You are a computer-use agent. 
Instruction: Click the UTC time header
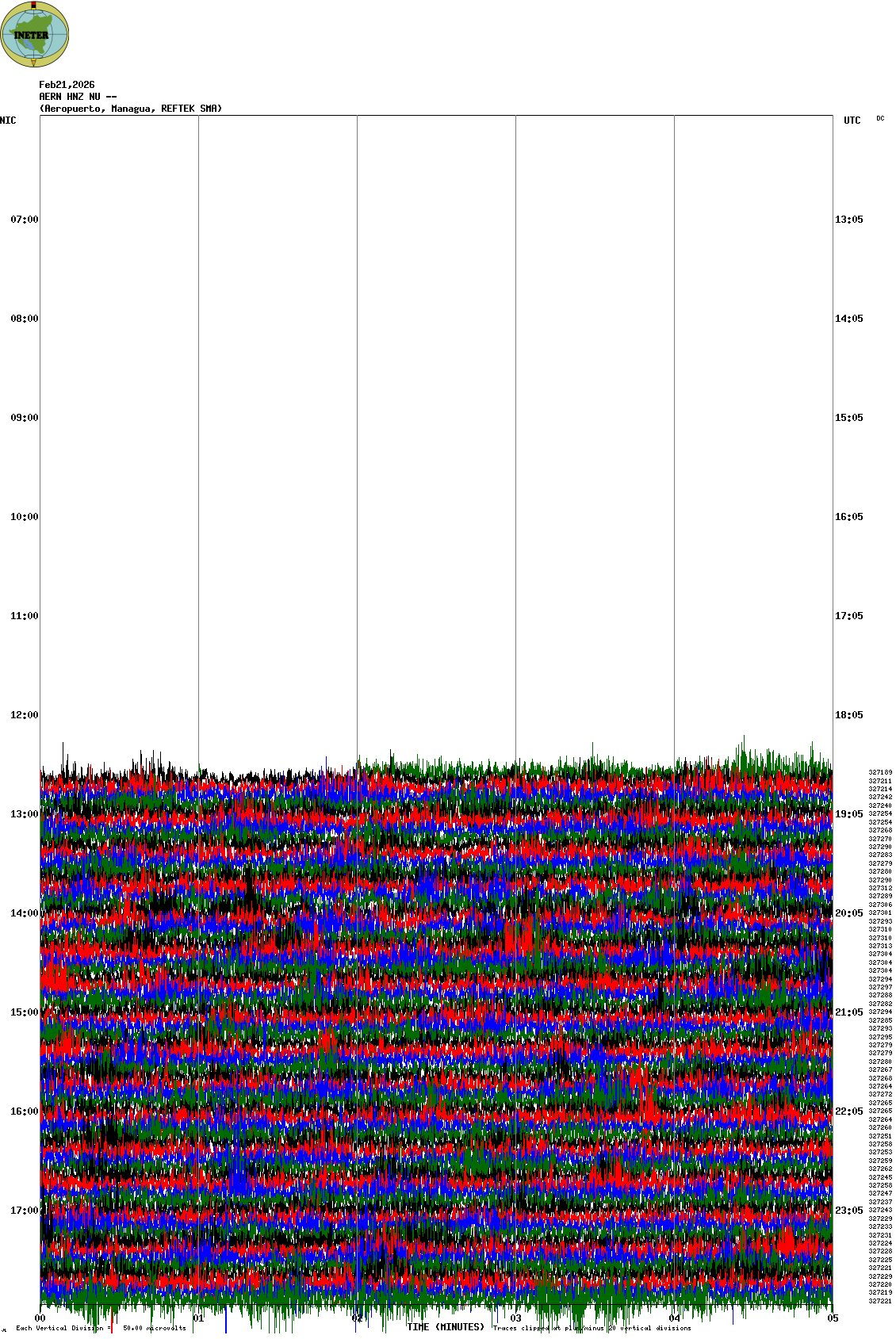(x=852, y=121)
